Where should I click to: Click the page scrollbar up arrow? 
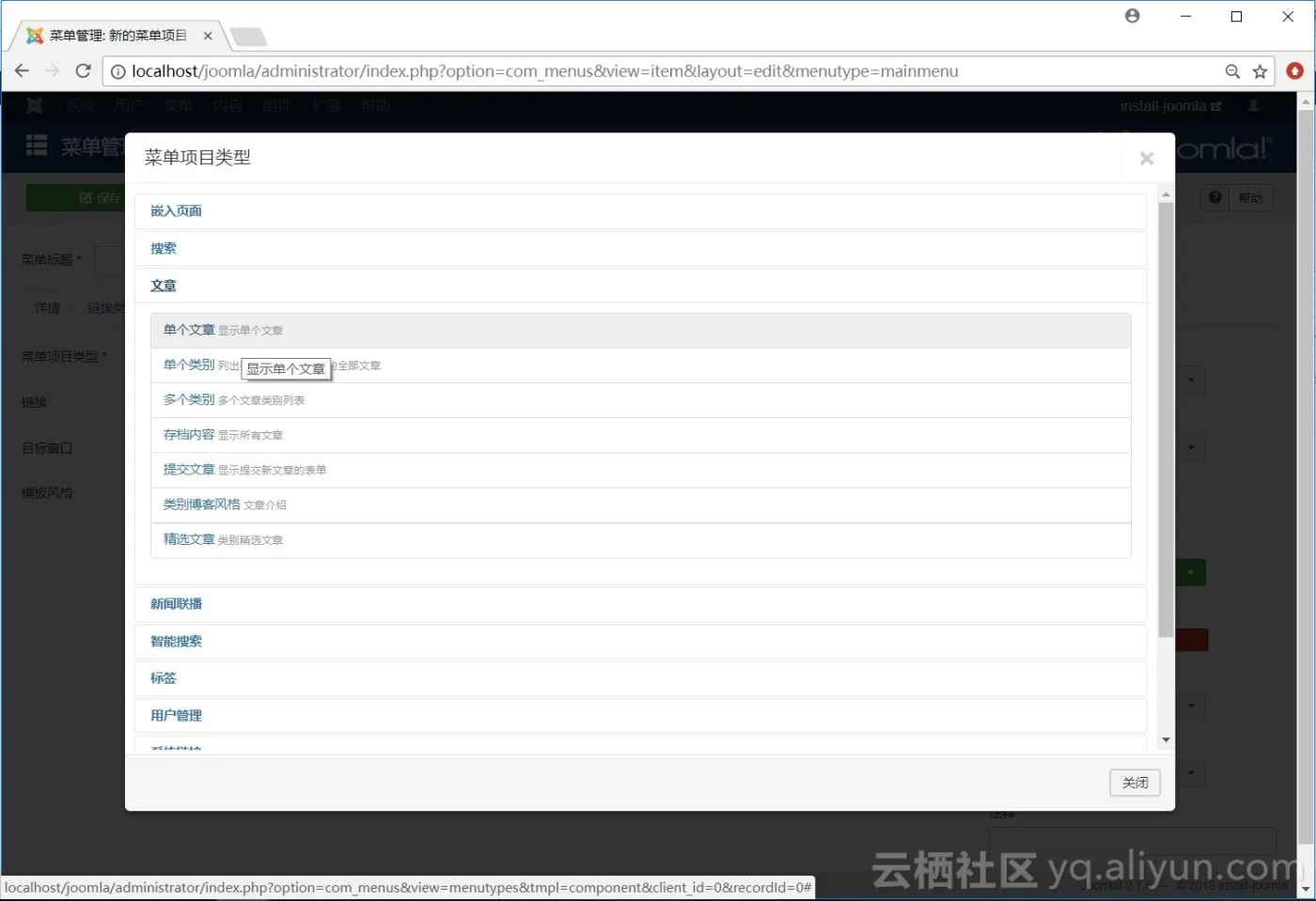tap(1306, 101)
